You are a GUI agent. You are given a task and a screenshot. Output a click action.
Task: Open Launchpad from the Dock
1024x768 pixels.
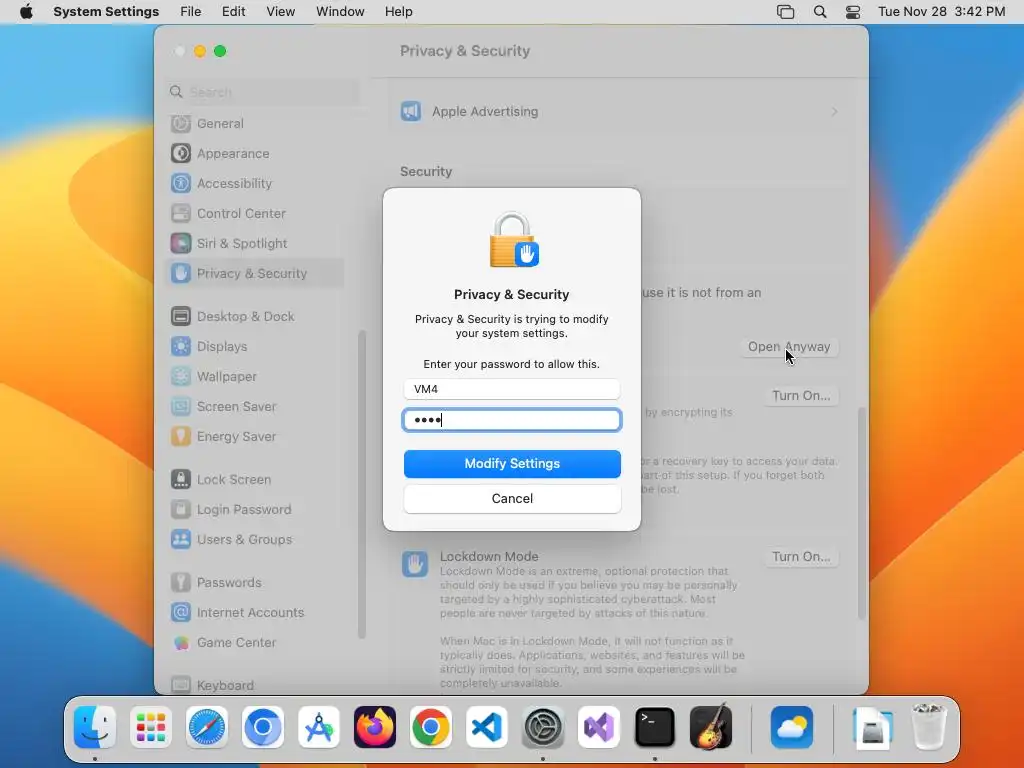(x=151, y=727)
